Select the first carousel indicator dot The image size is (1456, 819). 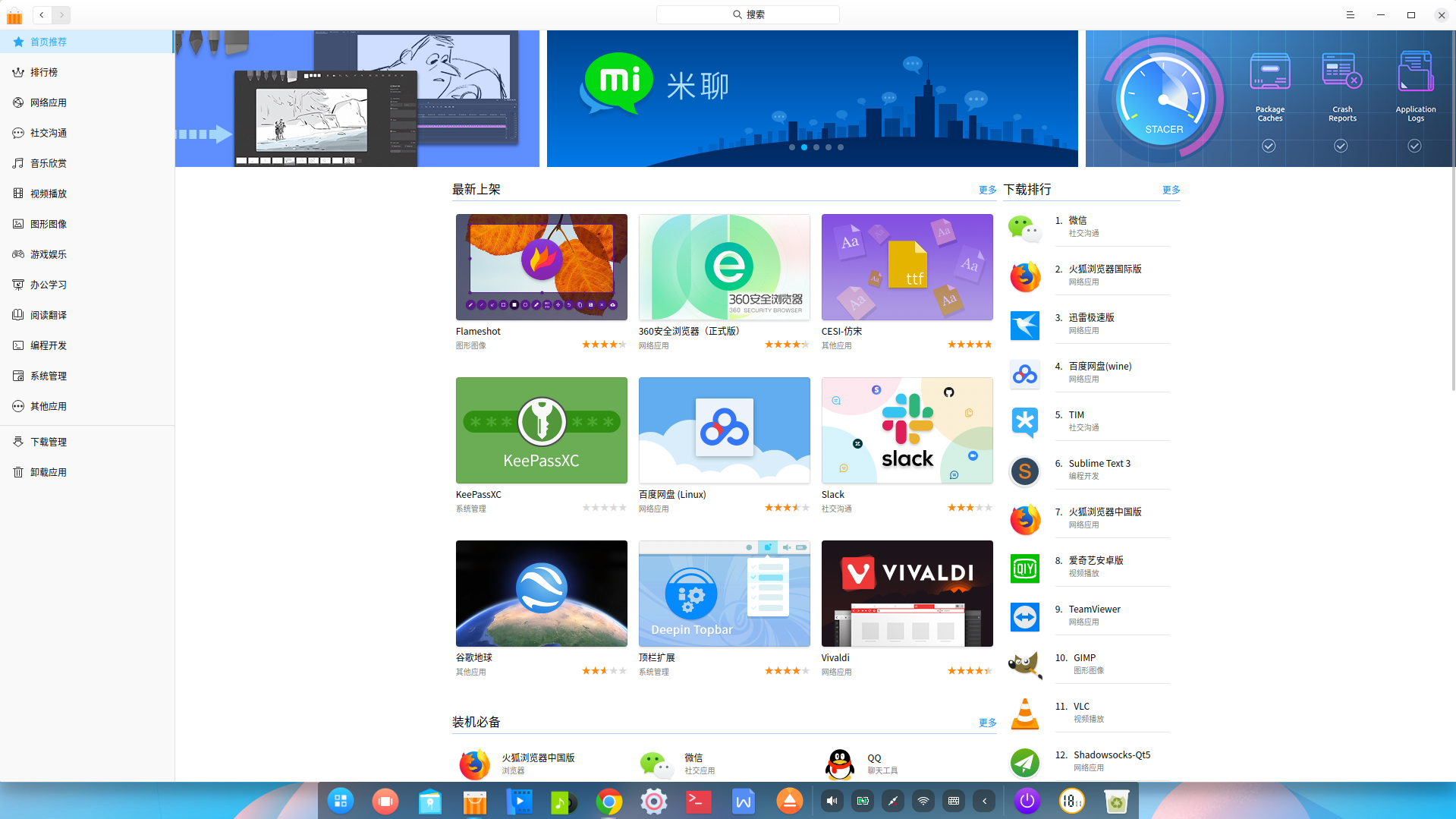coord(792,147)
